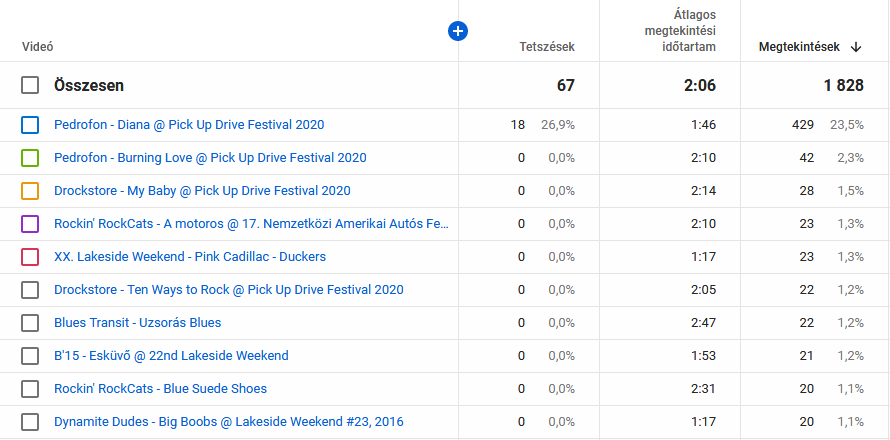The height and width of the screenshot is (440, 890).
Task: Tick checkbox for Dynamite Dudes - Big Boobs
Action: (30, 422)
